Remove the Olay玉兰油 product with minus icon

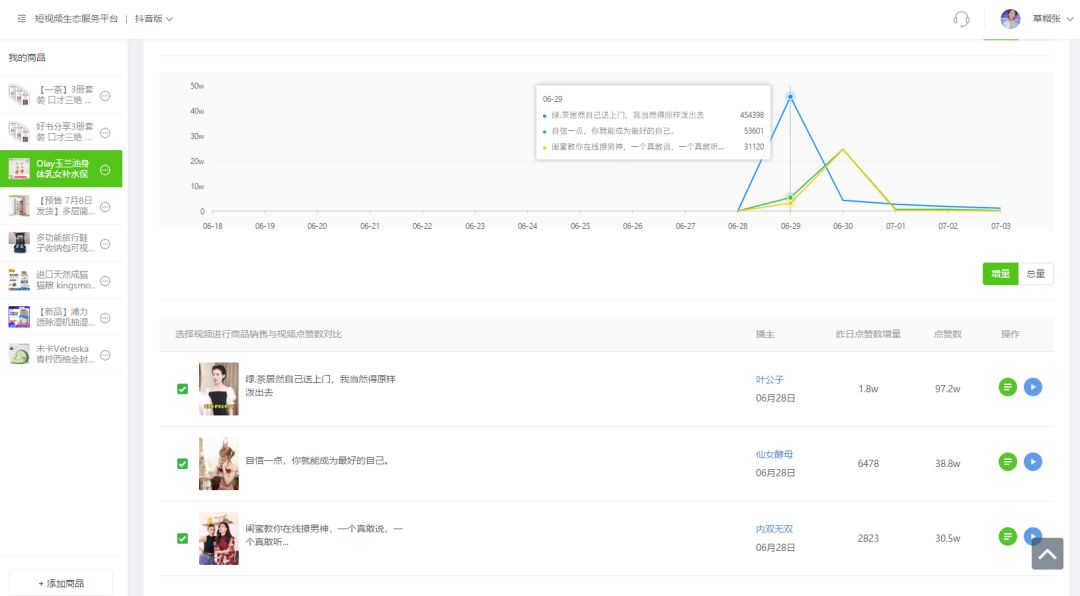105,170
